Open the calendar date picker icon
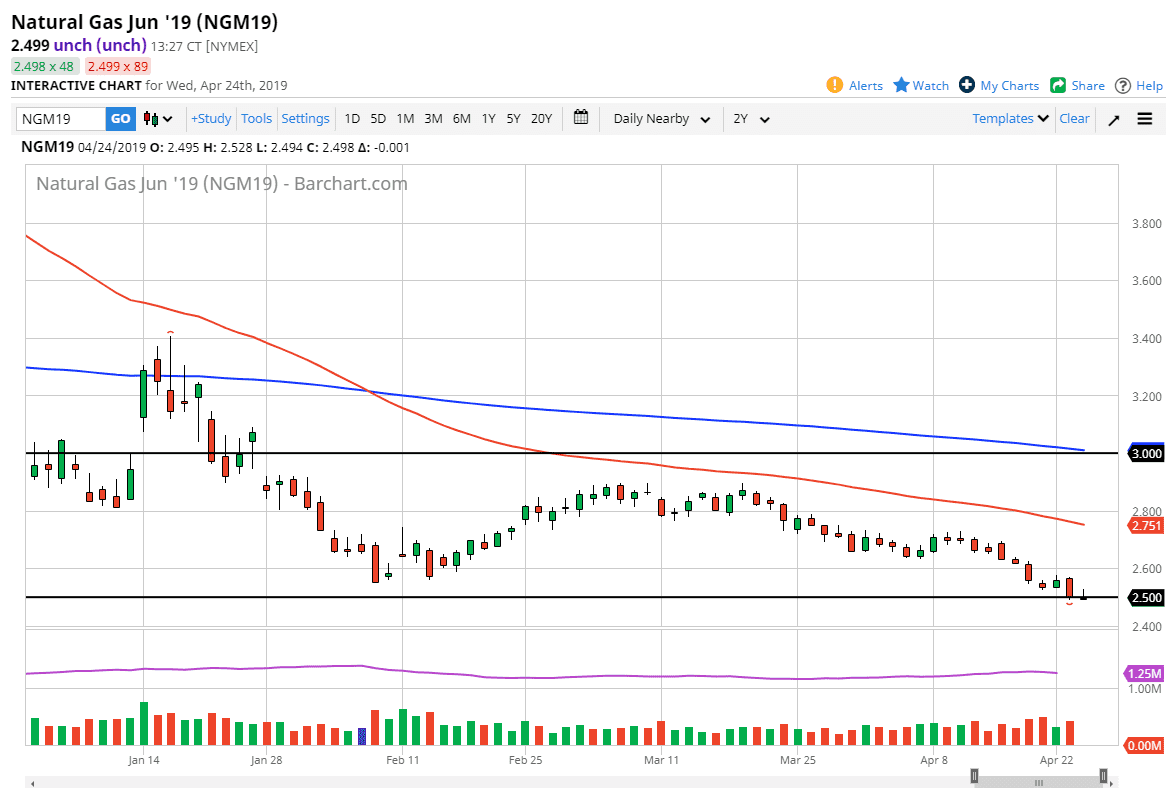The width and height of the screenshot is (1168, 788). click(x=581, y=118)
